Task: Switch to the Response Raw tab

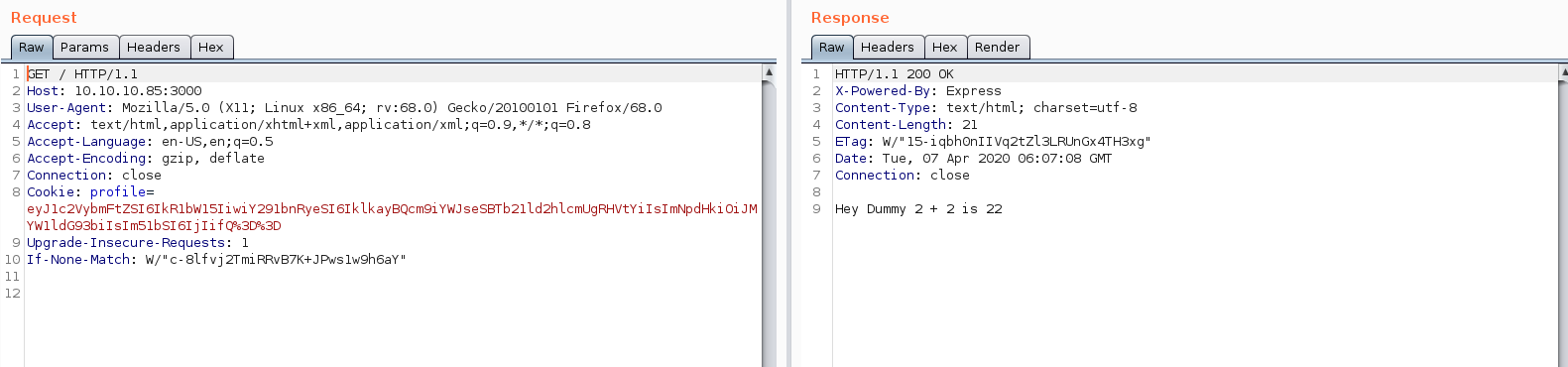Action: click(x=832, y=48)
